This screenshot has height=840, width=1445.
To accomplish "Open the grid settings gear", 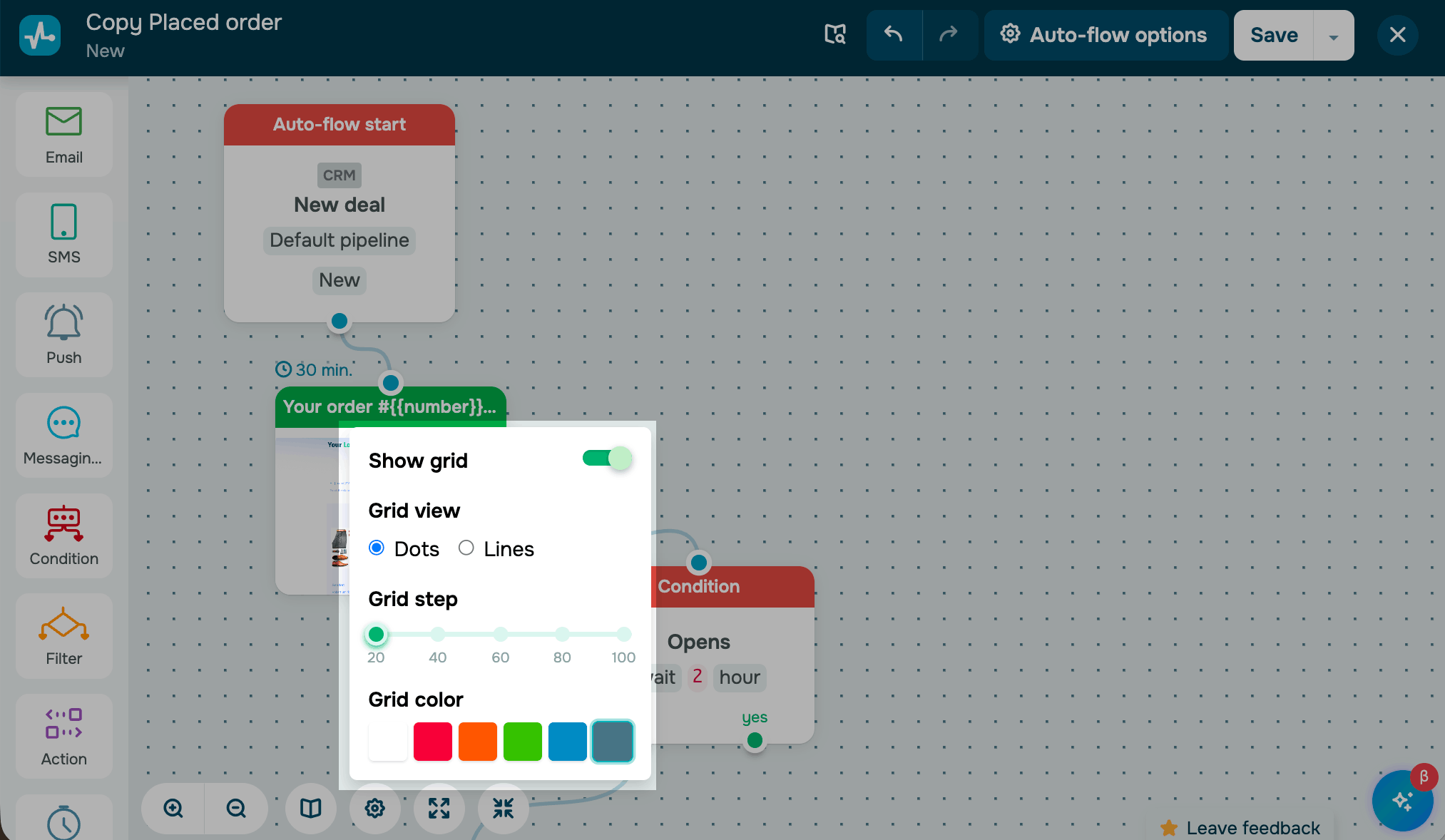I will point(375,809).
